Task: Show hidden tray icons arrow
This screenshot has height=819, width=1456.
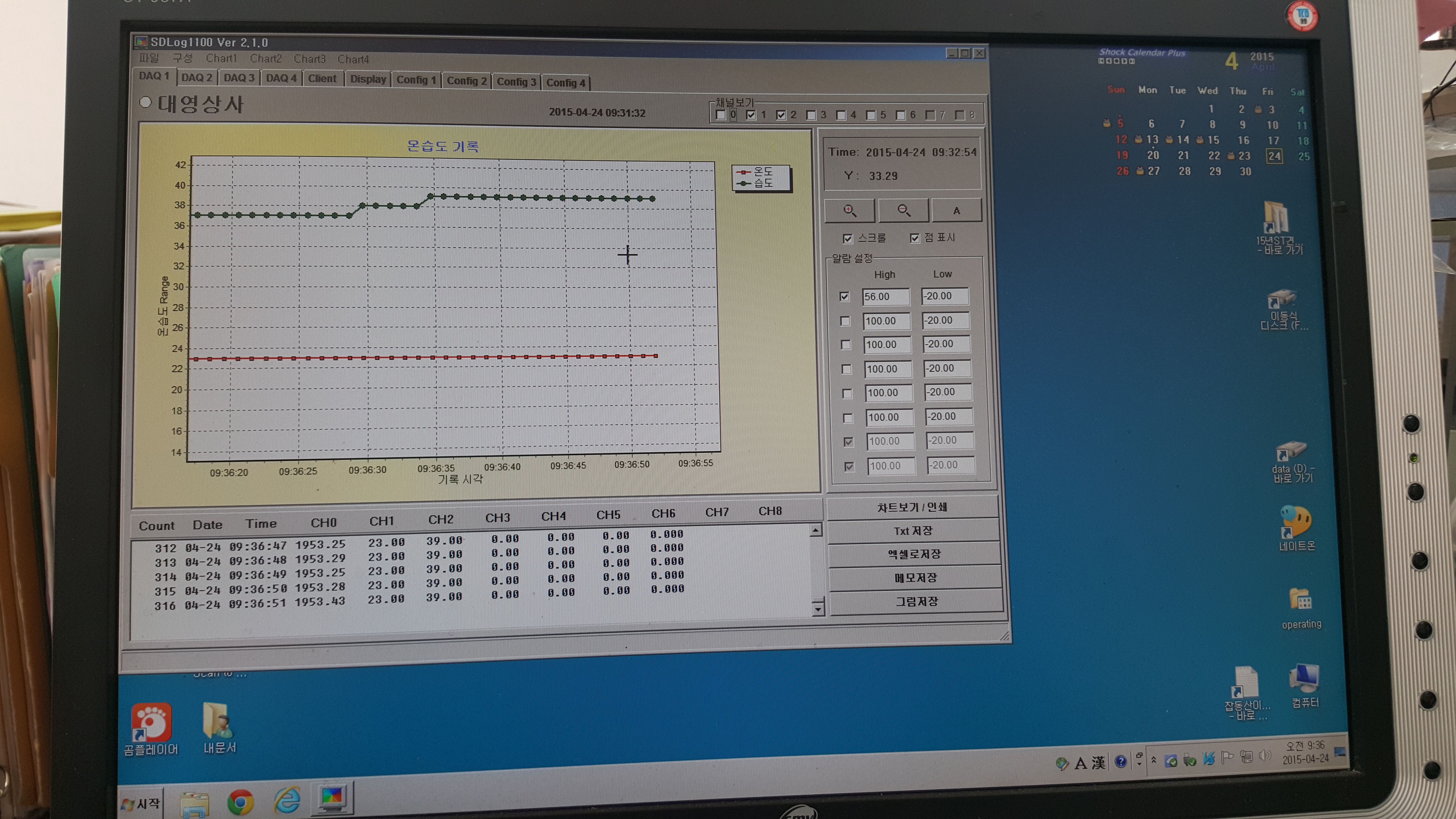Action: click(x=1153, y=761)
